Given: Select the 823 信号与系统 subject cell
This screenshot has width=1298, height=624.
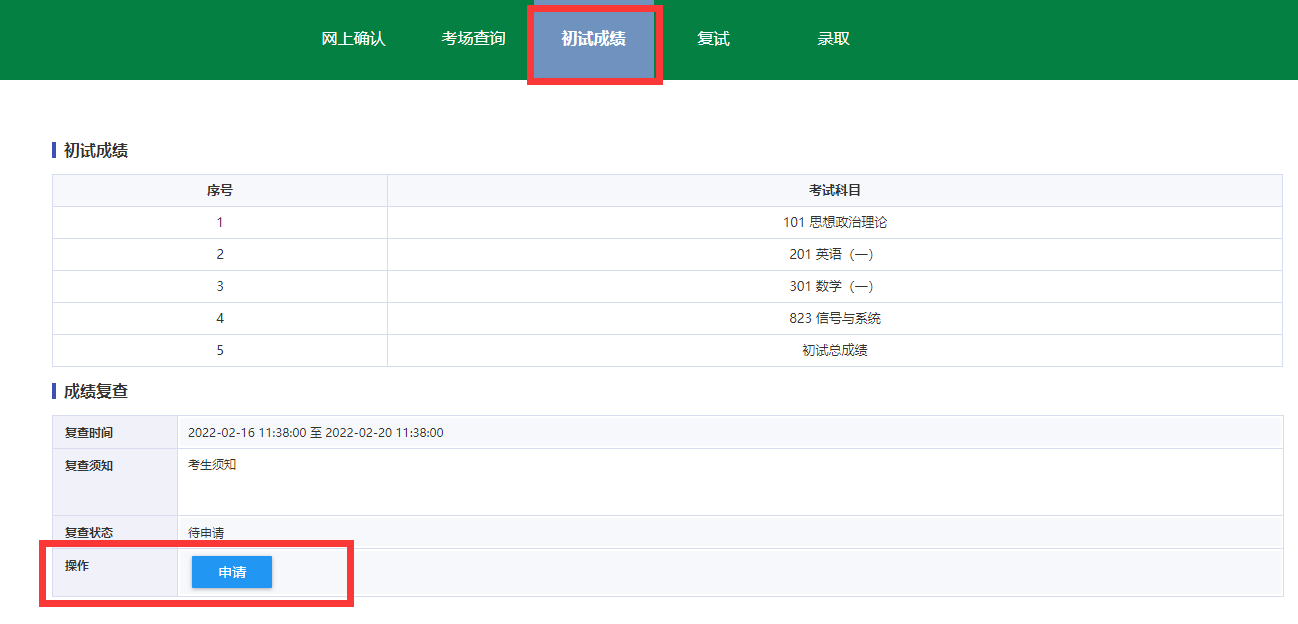Looking at the screenshot, I should click(835, 318).
